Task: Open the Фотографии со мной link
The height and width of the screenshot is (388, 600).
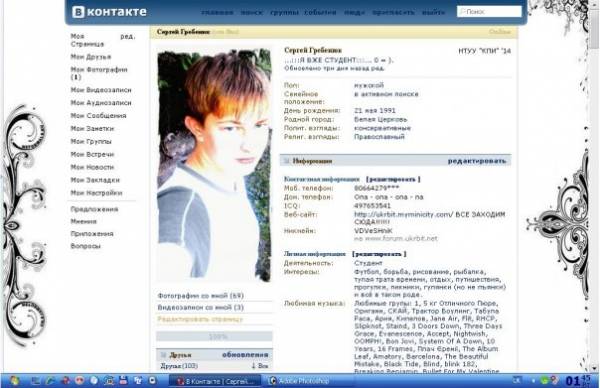Action: (x=201, y=296)
